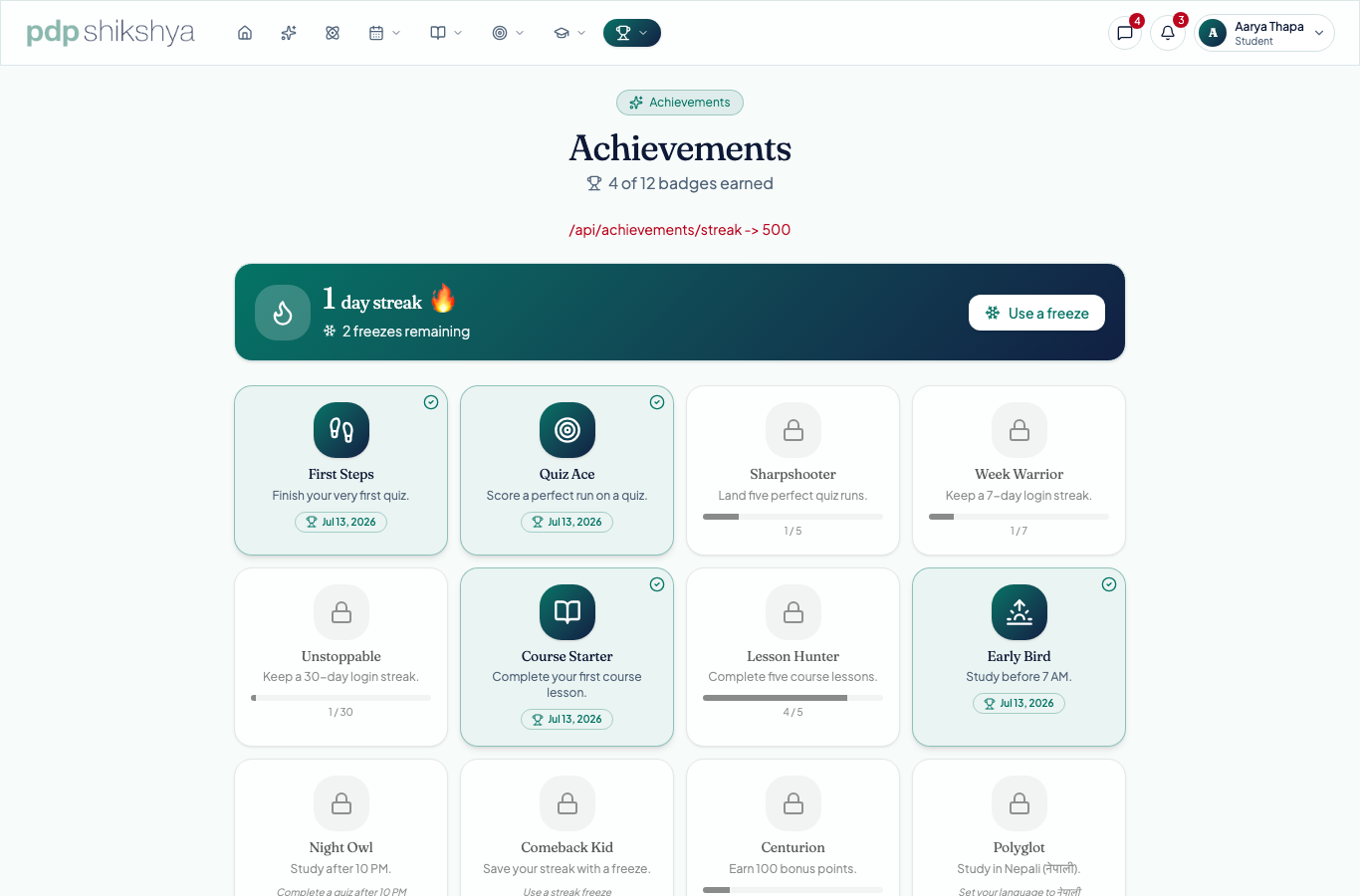Click the "1 / 30" progress count

click(341, 712)
